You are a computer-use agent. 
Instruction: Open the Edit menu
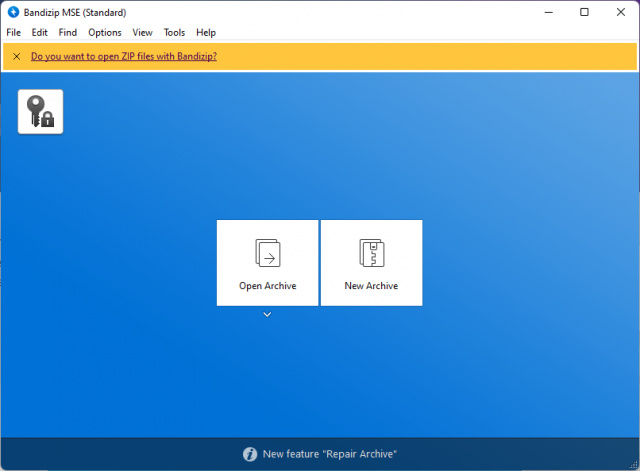pyautogui.click(x=40, y=33)
